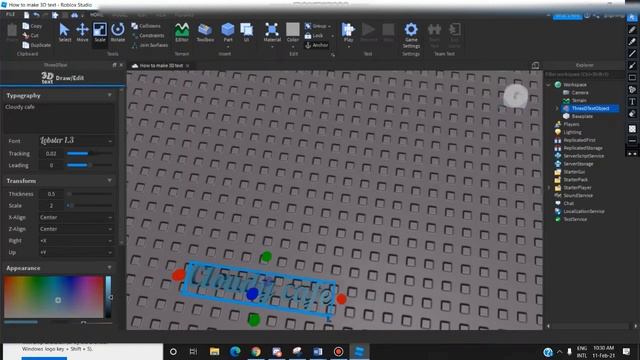Image resolution: width=640 pixels, height=360 pixels.
Task: Select the rectangle tool in right toolbar
Action: (x=632, y=78)
